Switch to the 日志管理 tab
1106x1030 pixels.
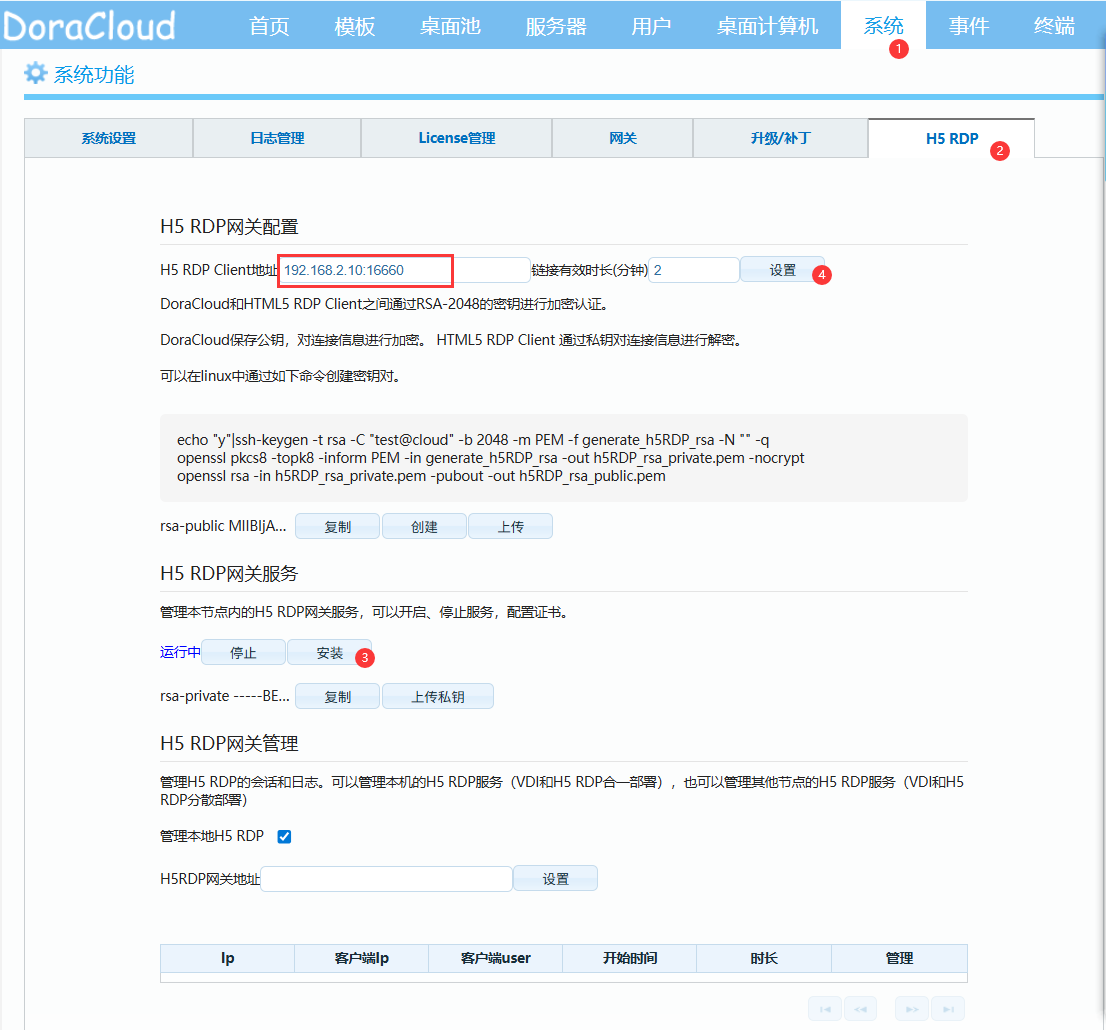click(277, 138)
